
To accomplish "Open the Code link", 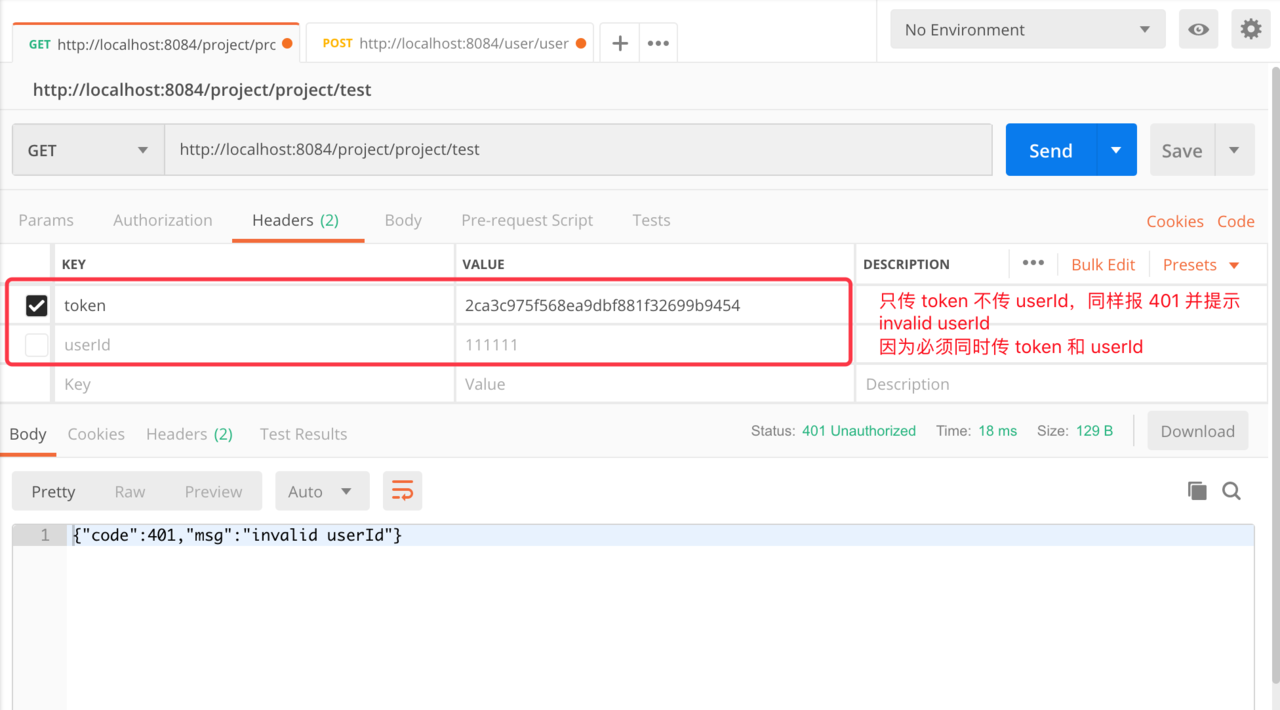I will coord(1236,221).
